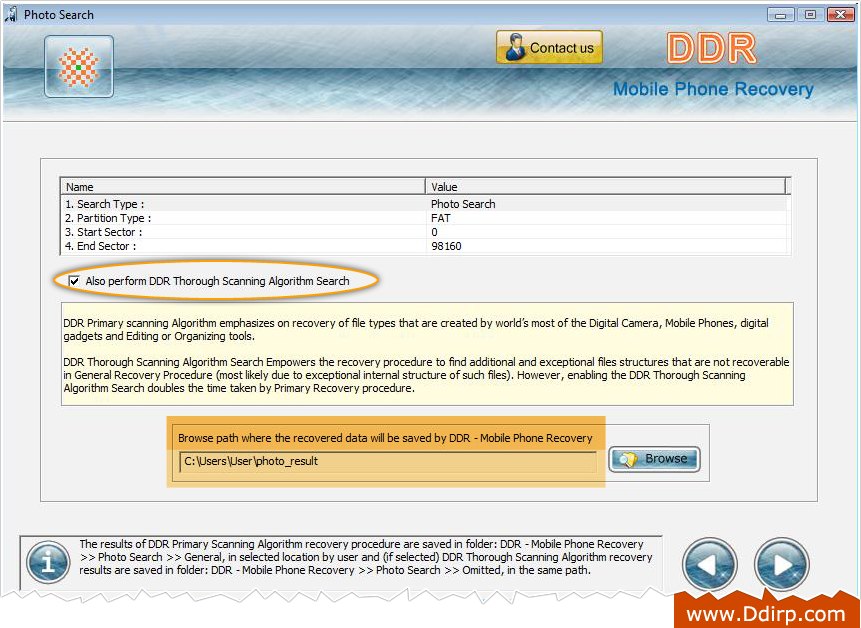The width and height of the screenshot is (861, 628).
Task: Go back with the left arrow button
Action: click(709, 564)
